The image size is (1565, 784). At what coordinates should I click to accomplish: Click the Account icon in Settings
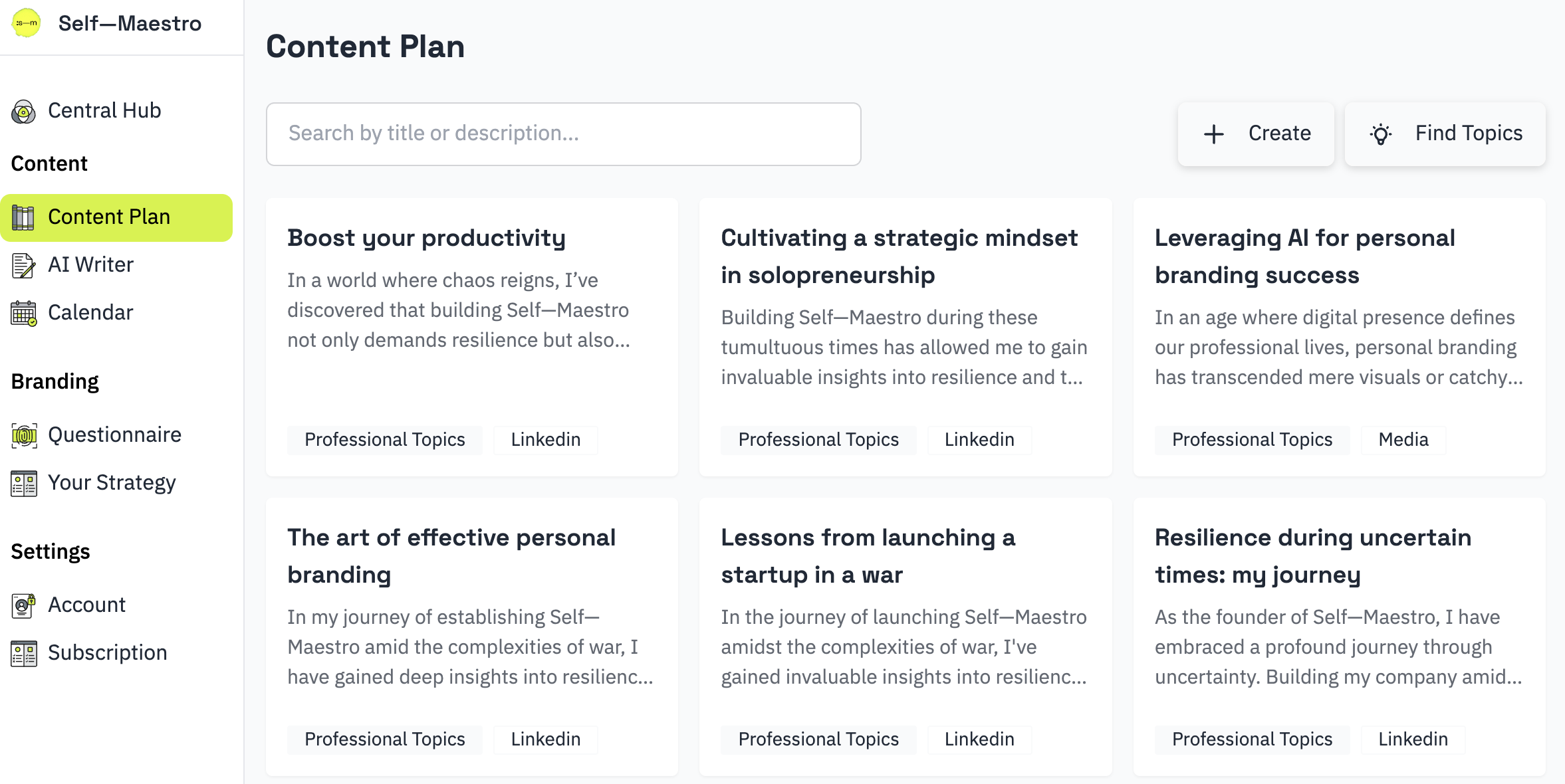click(x=24, y=605)
